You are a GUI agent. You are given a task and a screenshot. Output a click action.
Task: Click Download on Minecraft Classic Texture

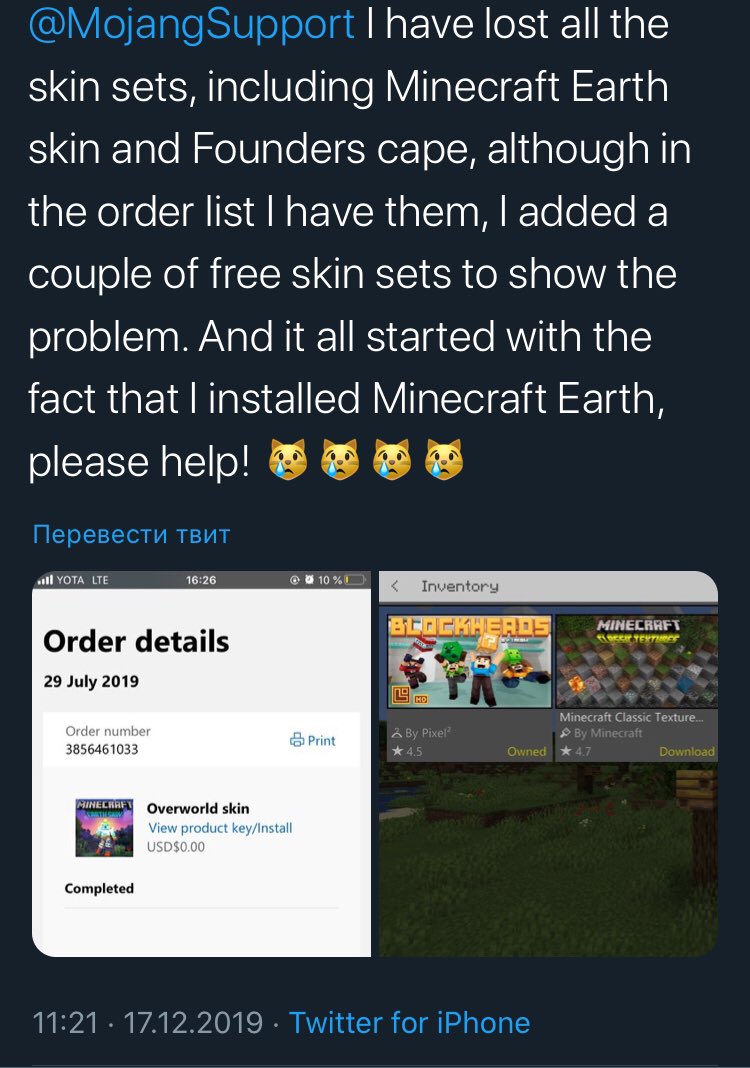pyautogui.click(x=687, y=751)
